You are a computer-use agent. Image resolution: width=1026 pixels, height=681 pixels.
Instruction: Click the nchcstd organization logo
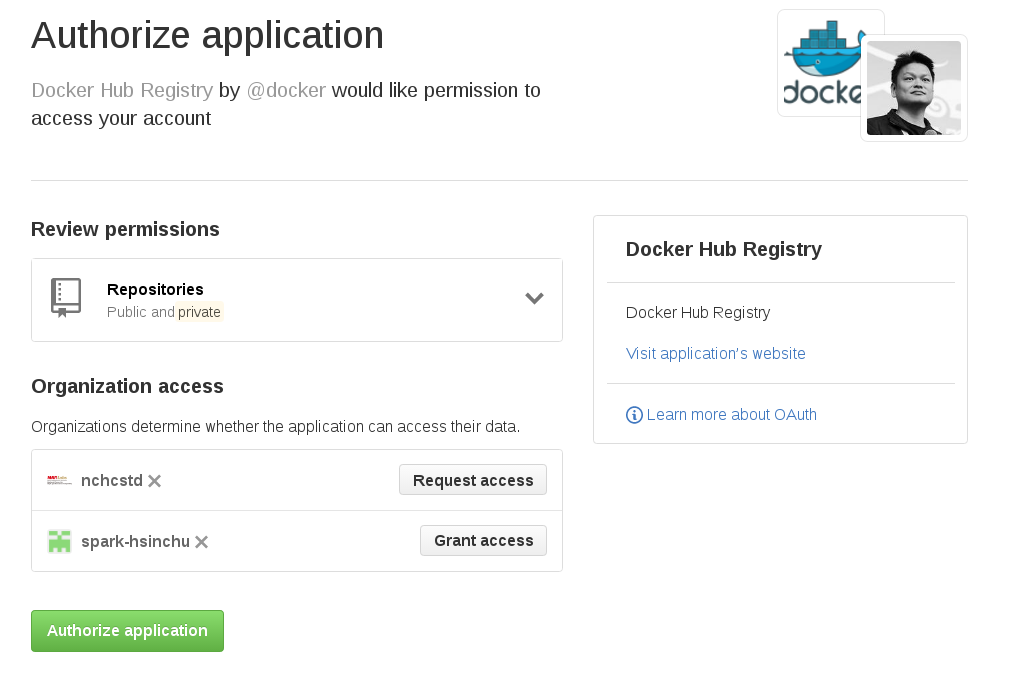pyautogui.click(x=59, y=481)
